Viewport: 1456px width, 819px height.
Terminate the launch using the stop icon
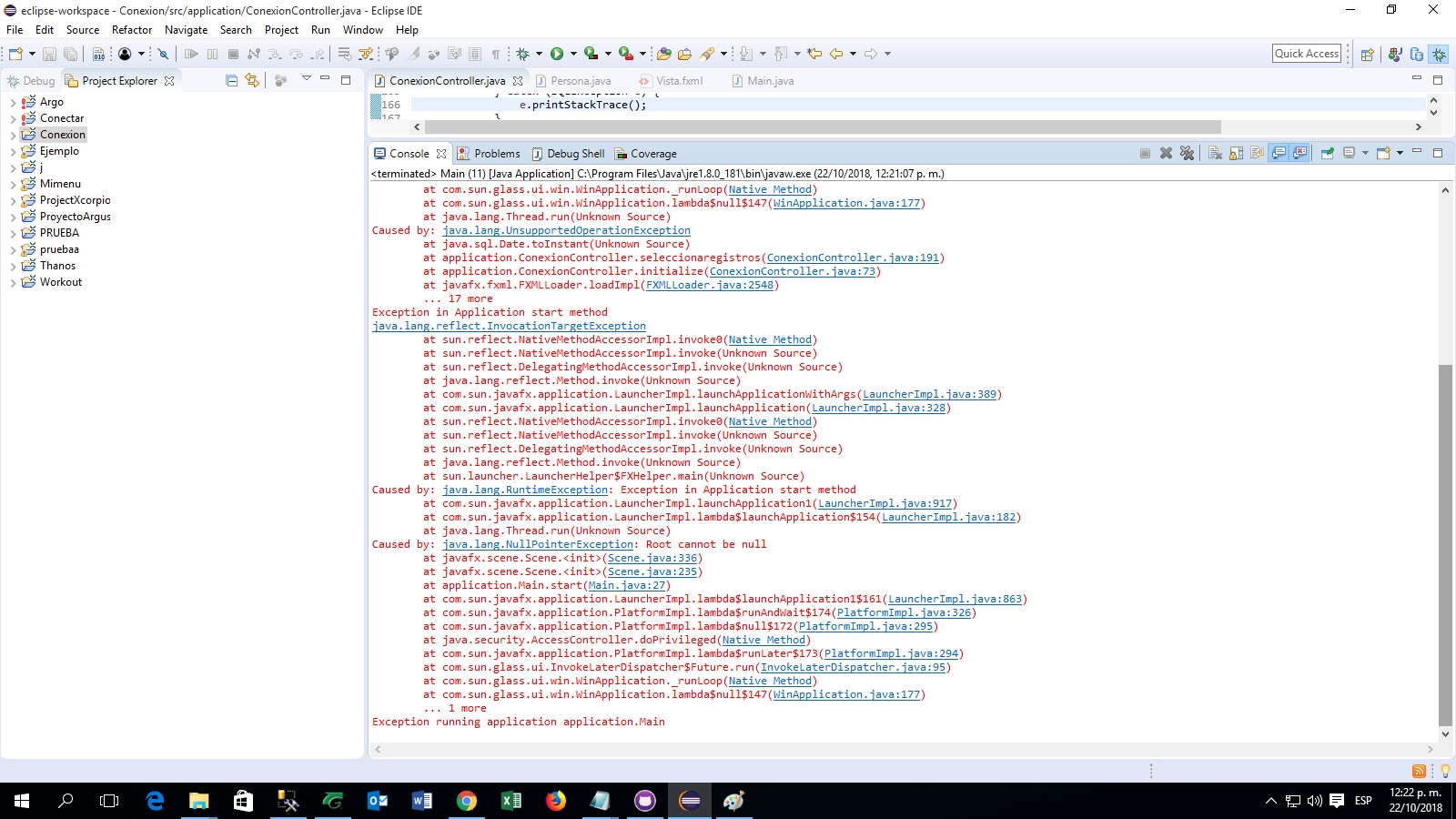[1145, 153]
